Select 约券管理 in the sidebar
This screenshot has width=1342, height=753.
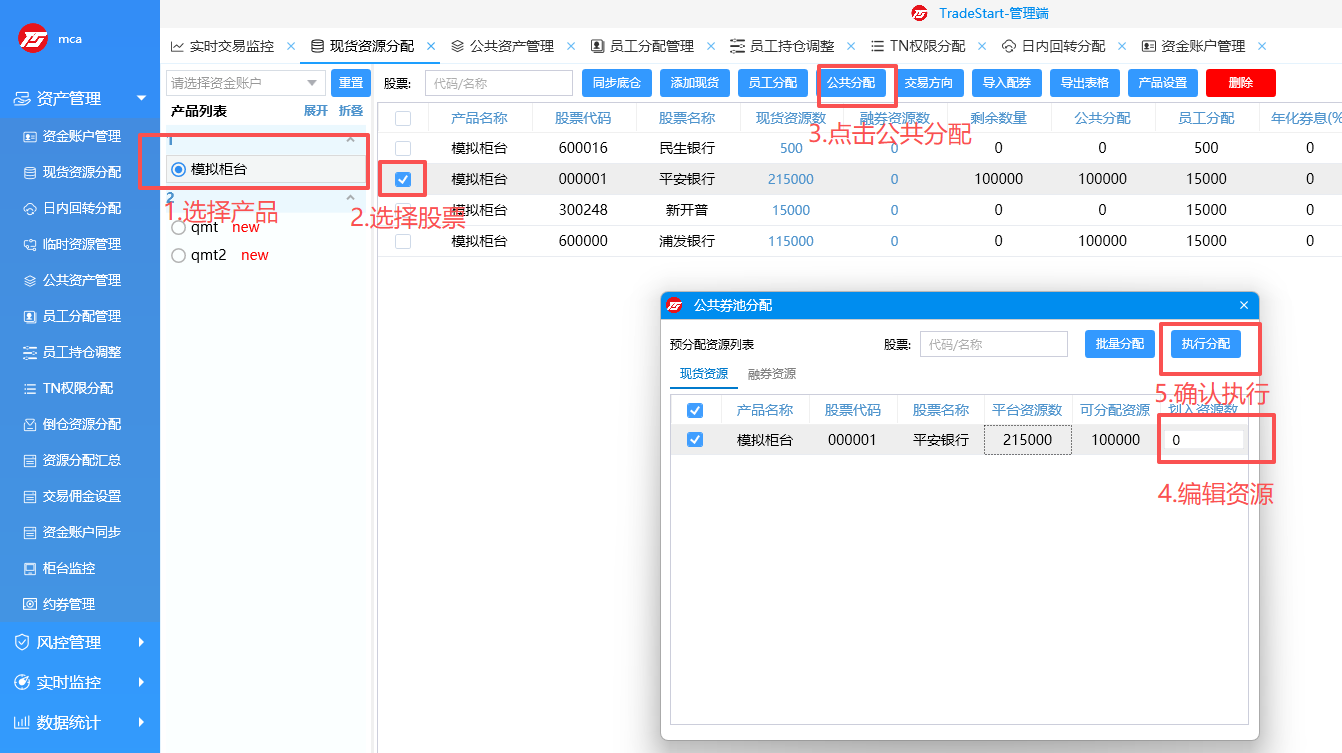(60, 603)
